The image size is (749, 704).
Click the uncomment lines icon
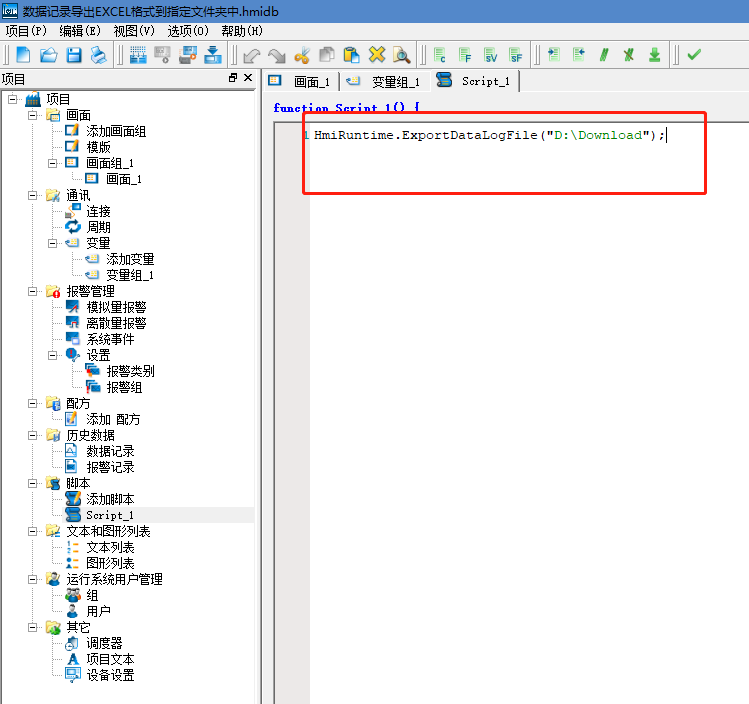[629, 54]
